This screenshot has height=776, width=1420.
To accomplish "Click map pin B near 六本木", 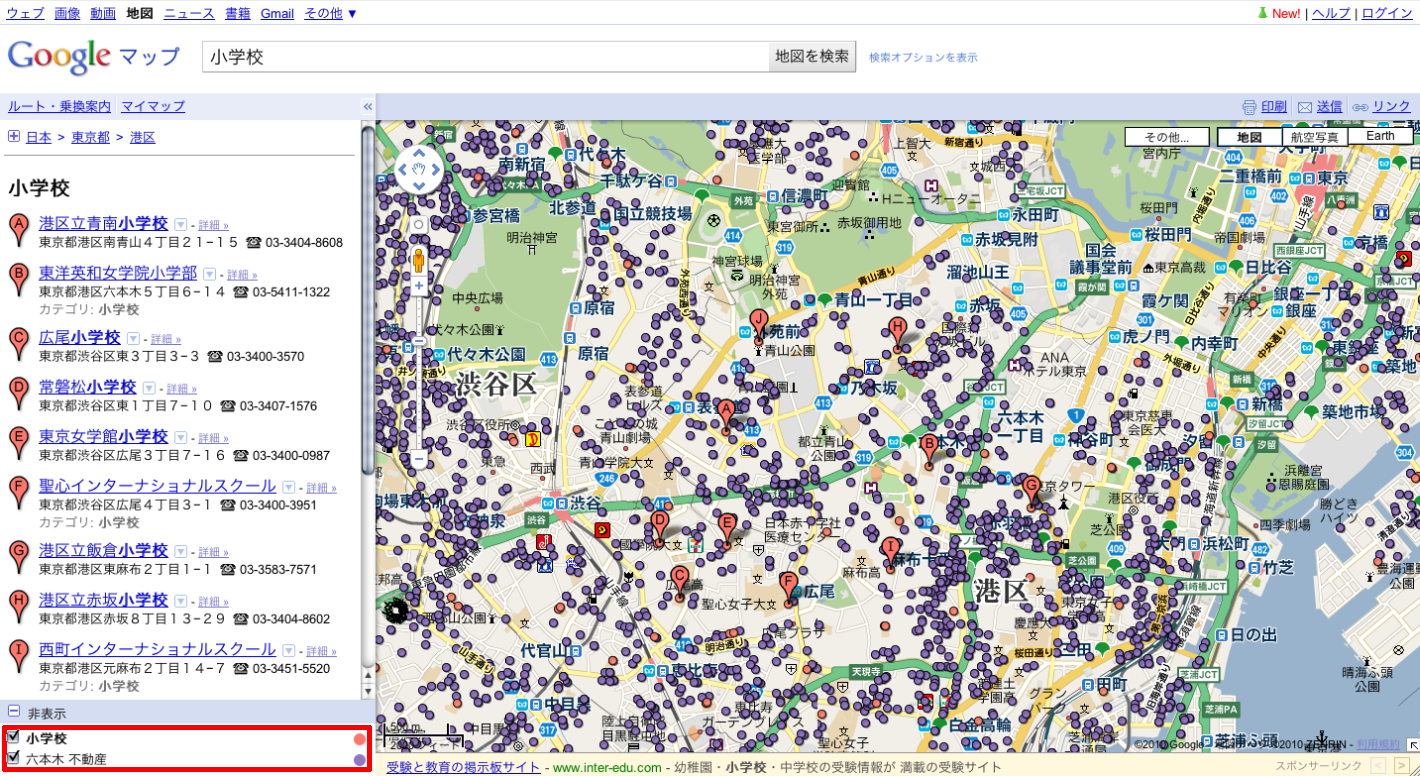I will click(x=929, y=448).
